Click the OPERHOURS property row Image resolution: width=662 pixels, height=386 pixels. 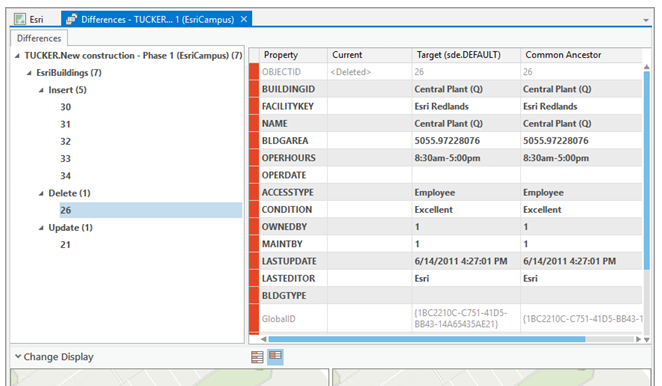pyautogui.click(x=446, y=158)
